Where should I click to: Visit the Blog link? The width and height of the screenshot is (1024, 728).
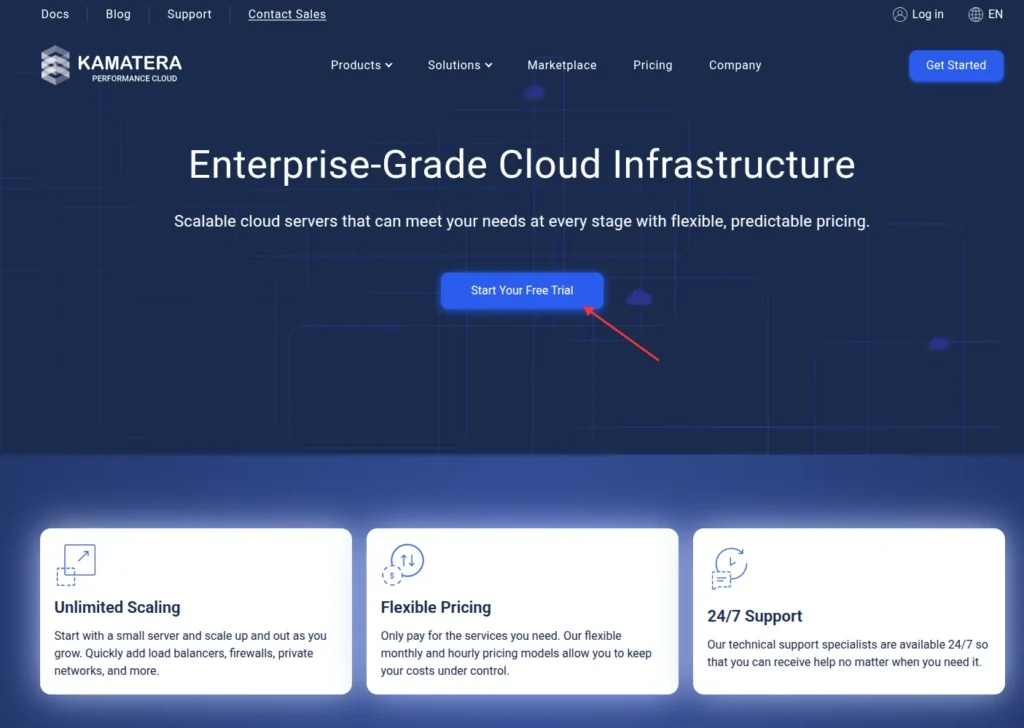[x=118, y=14]
